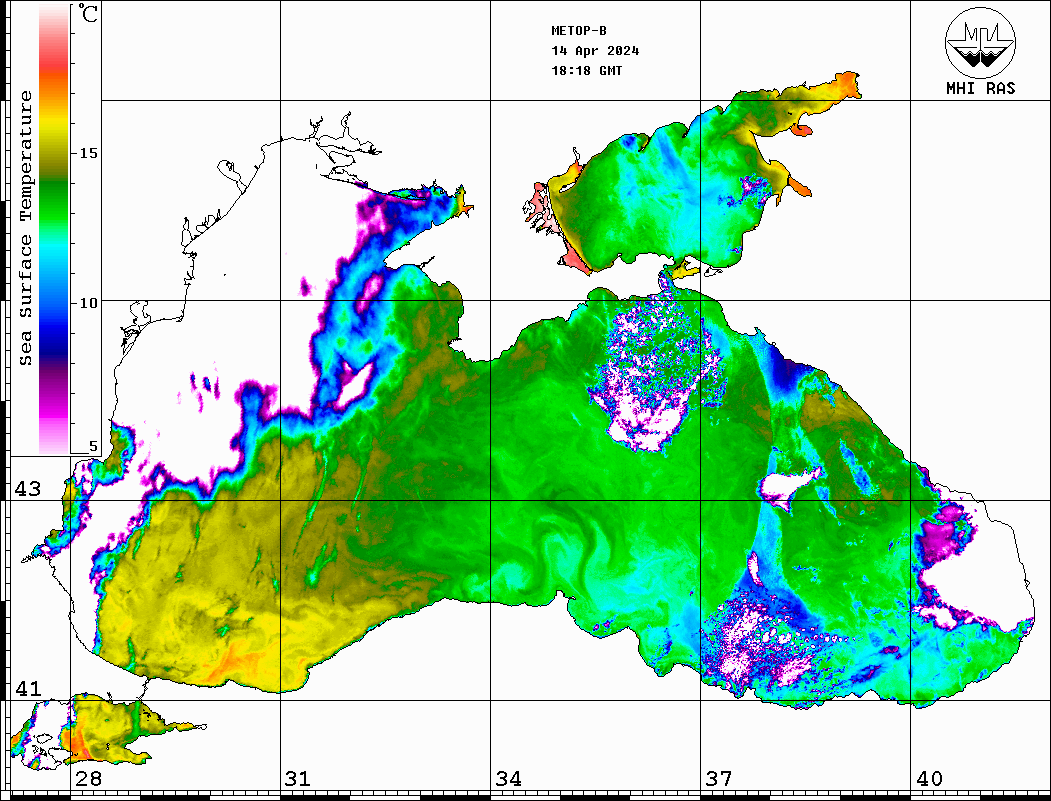Click the °C unit label
Screen dimensions: 1051x801
point(87,13)
